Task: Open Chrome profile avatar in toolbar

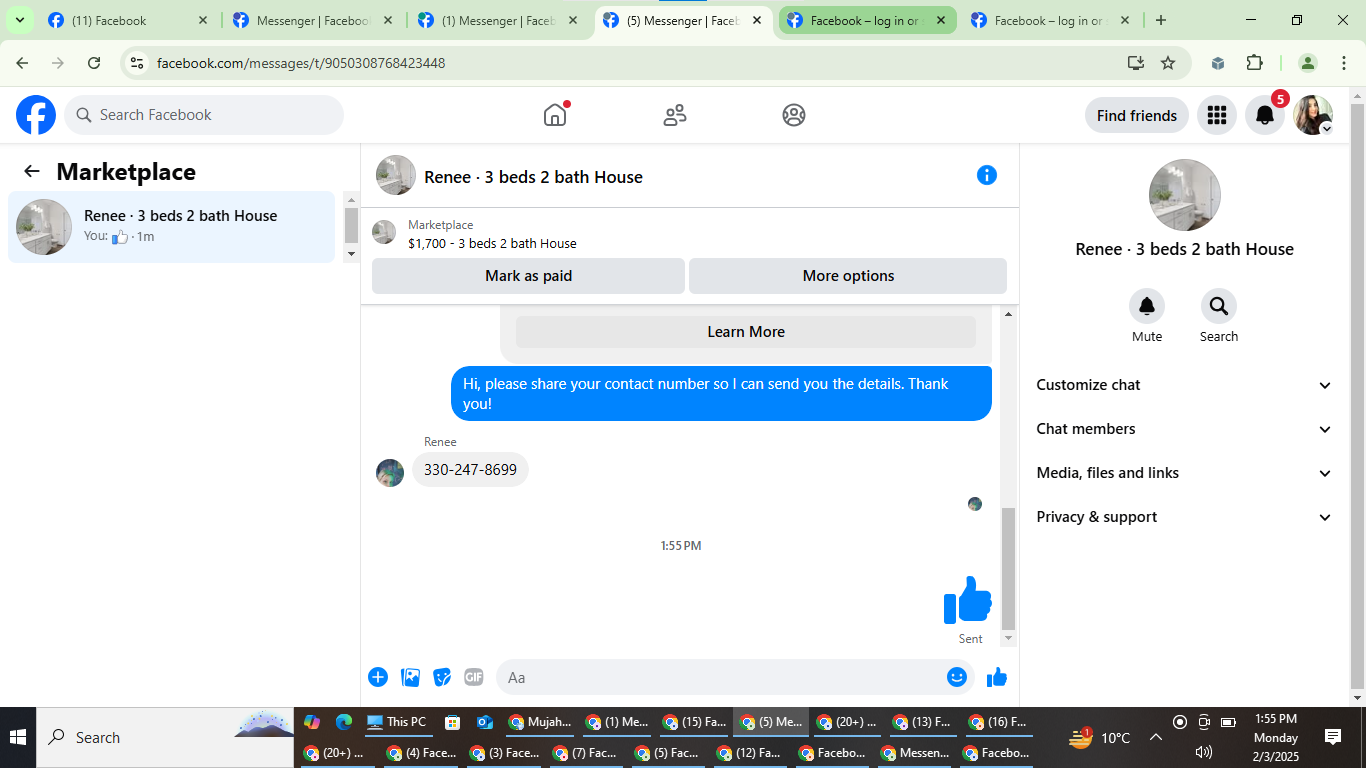Action: click(1308, 63)
